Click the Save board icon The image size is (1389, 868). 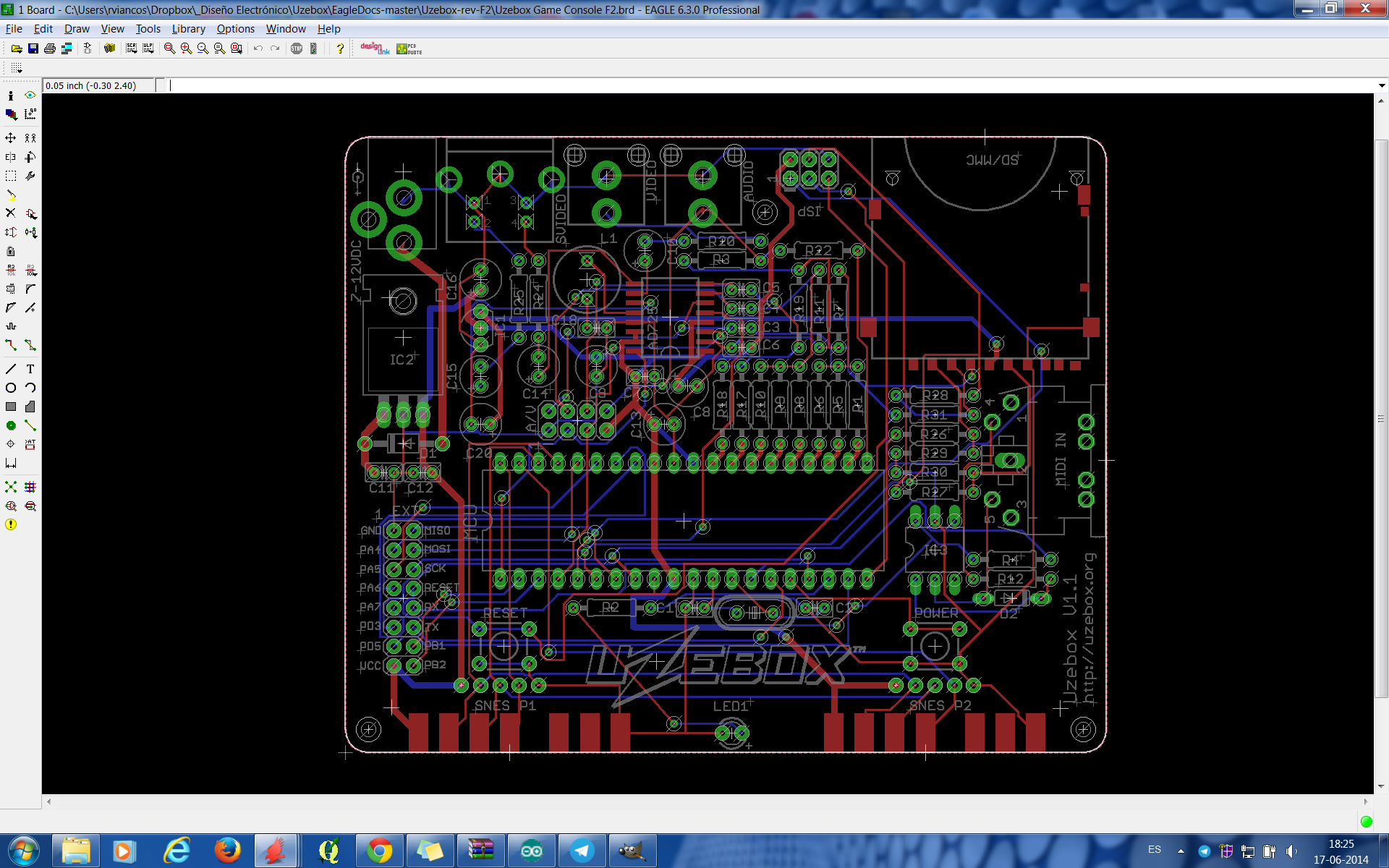[33, 48]
